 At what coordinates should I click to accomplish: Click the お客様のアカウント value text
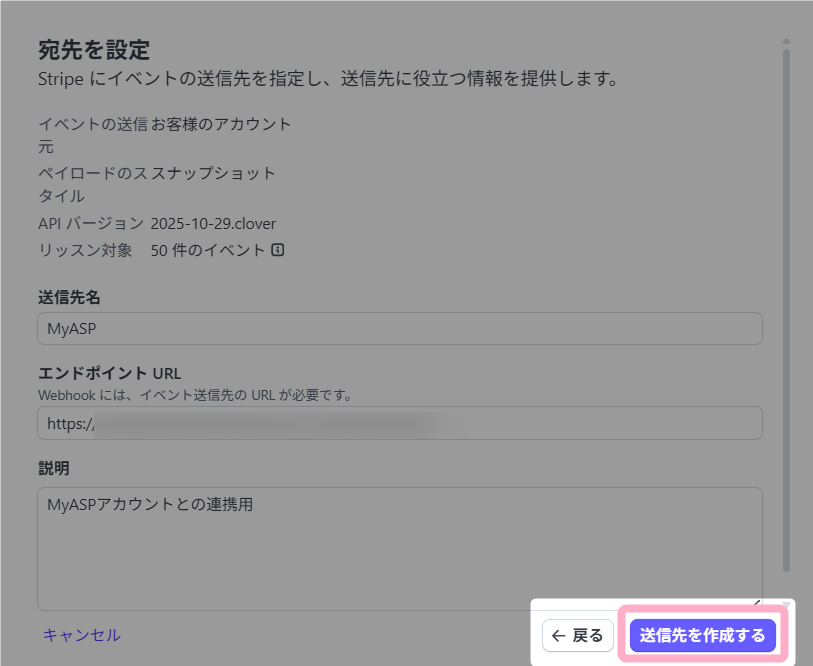[x=221, y=124]
